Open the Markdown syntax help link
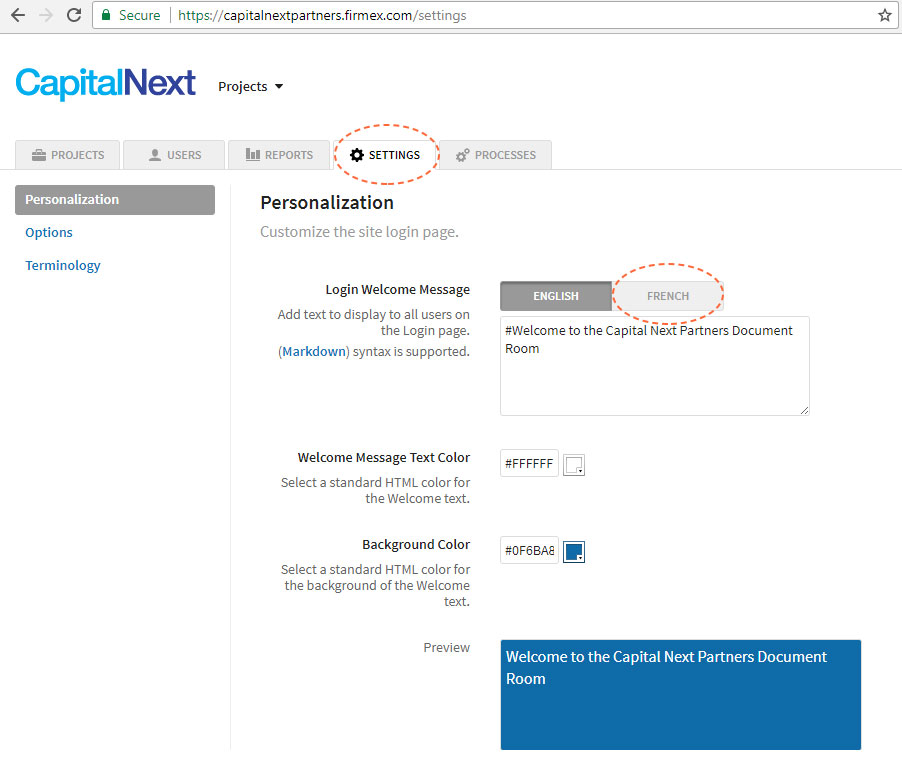This screenshot has width=902, height=764. (314, 352)
